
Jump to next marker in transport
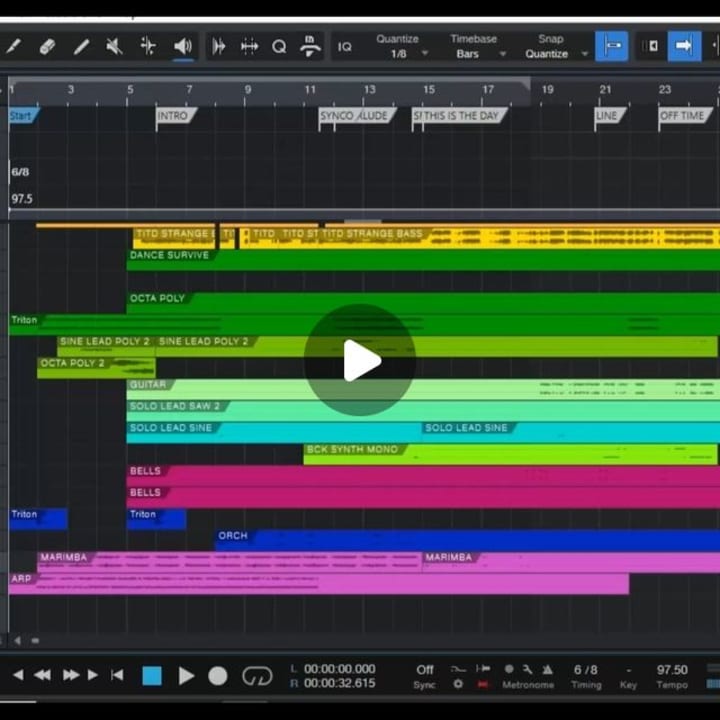pyautogui.click(x=93, y=675)
